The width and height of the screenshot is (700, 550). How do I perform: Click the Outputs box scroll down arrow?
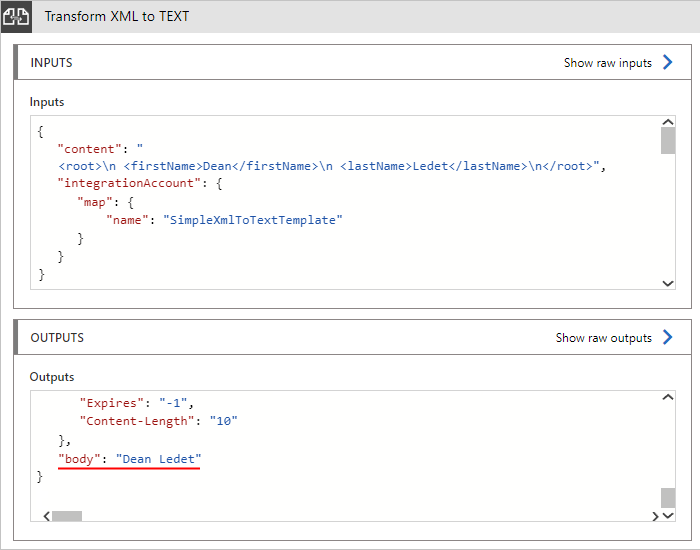point(668,516)
